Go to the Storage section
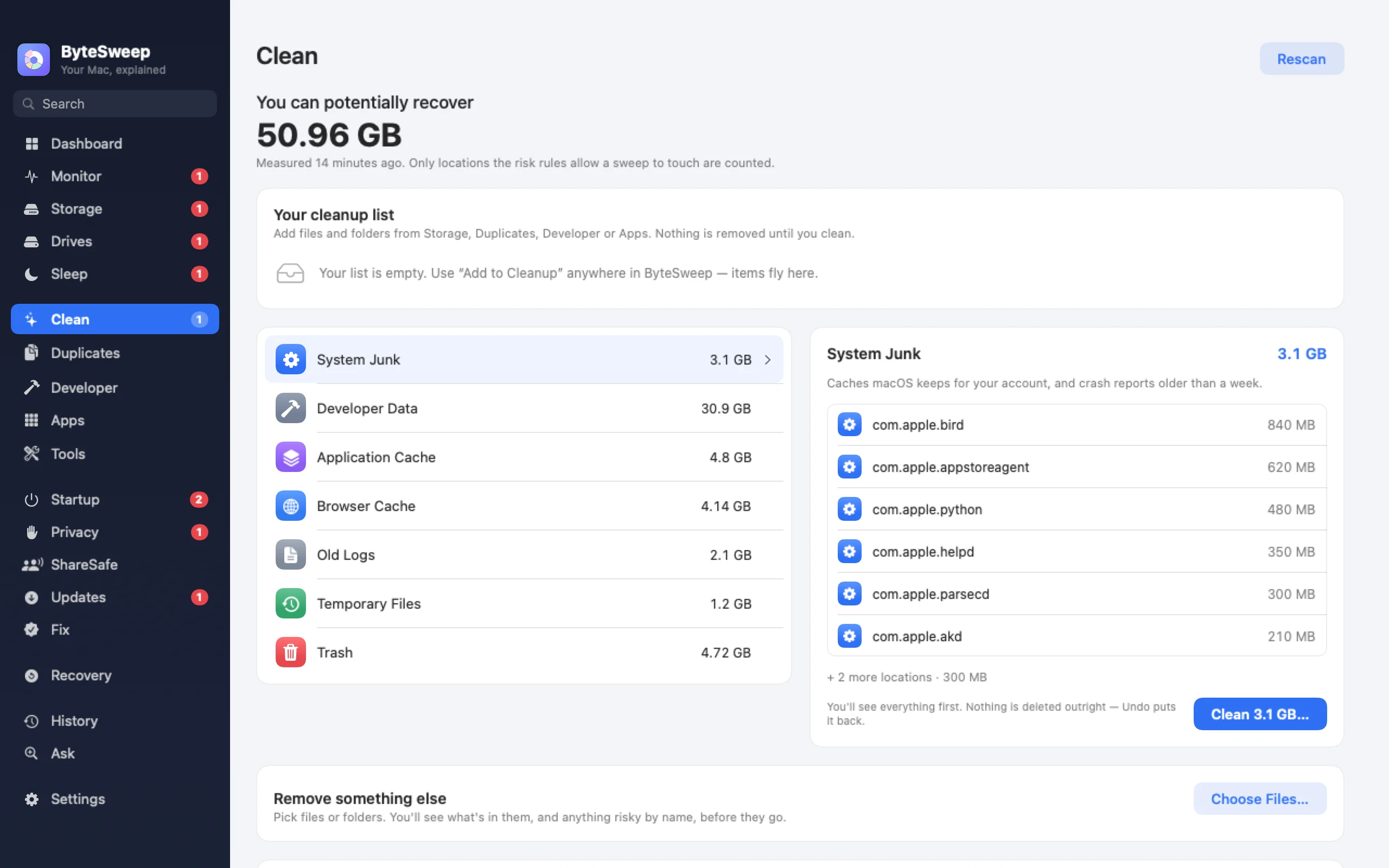The image size is (1389, 868). pos(115,209)
